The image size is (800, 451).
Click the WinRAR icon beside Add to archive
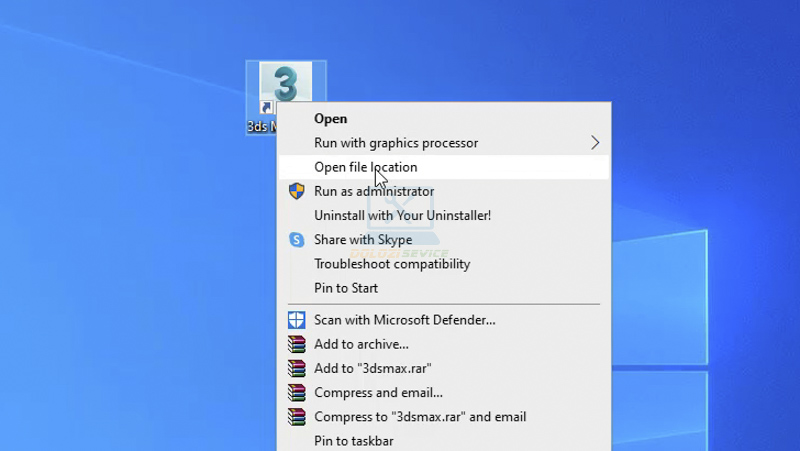(296, 344)
